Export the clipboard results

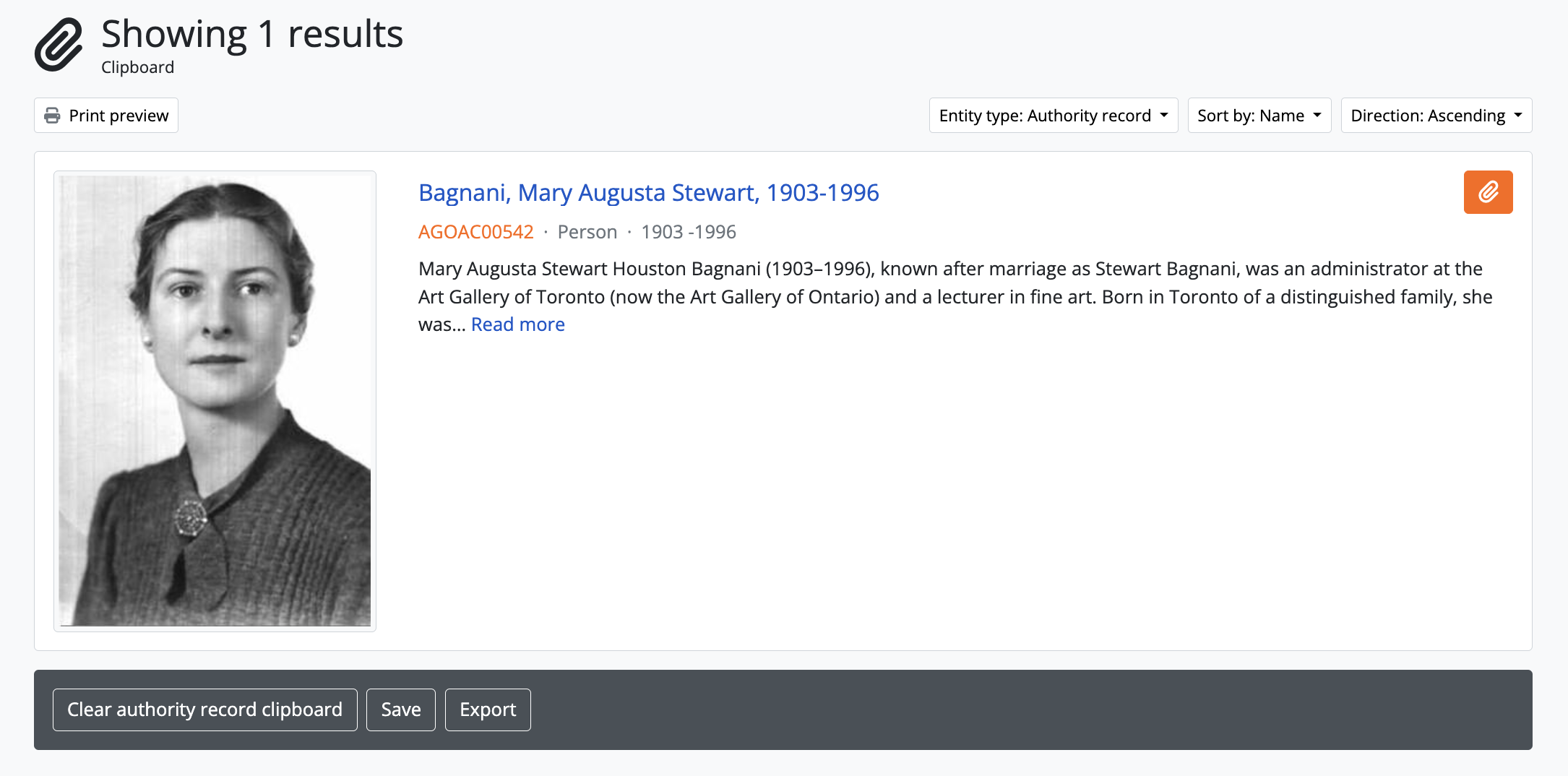(x=488, y=710)
